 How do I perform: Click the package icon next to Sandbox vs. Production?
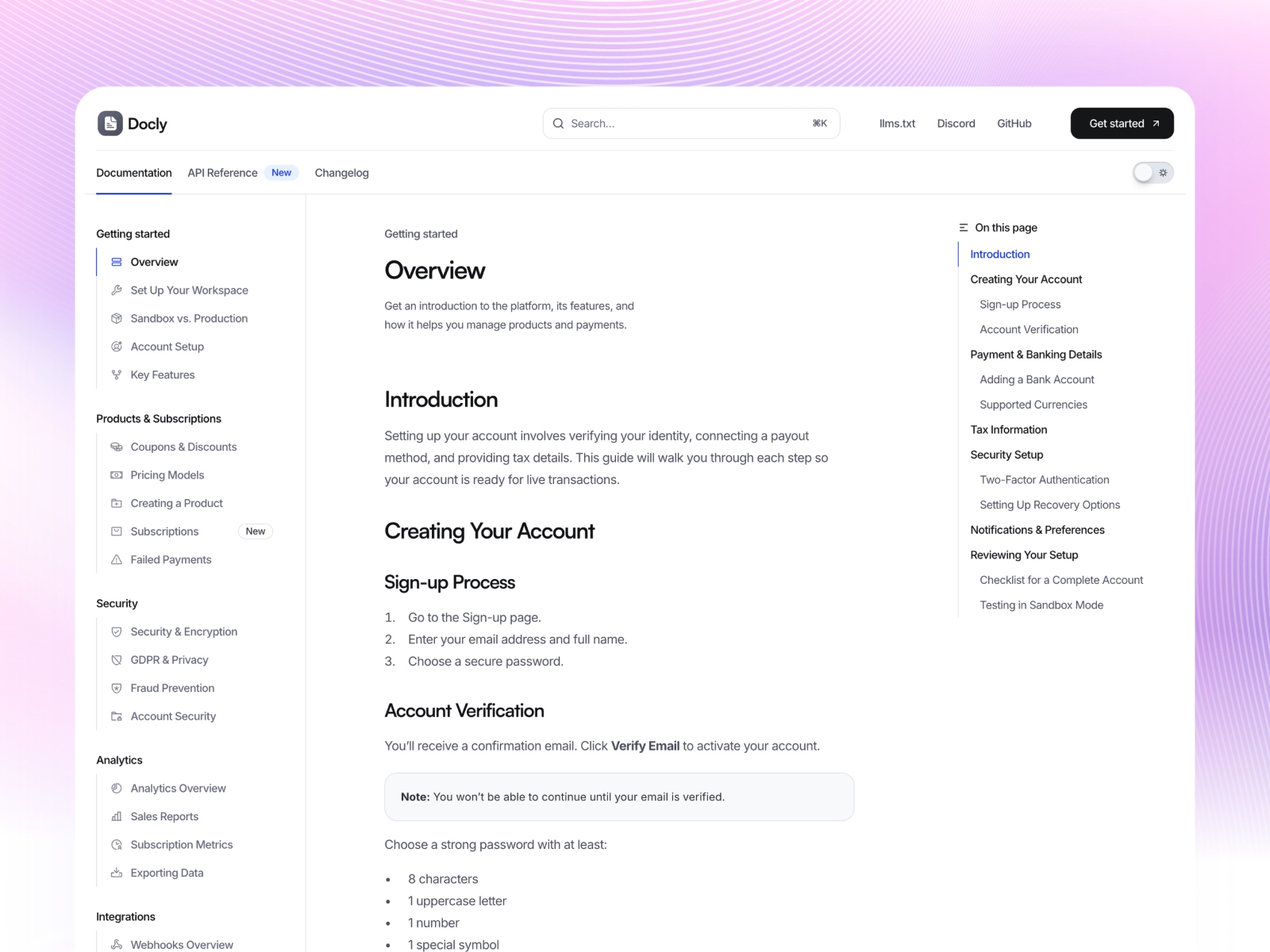click(116, 318)
